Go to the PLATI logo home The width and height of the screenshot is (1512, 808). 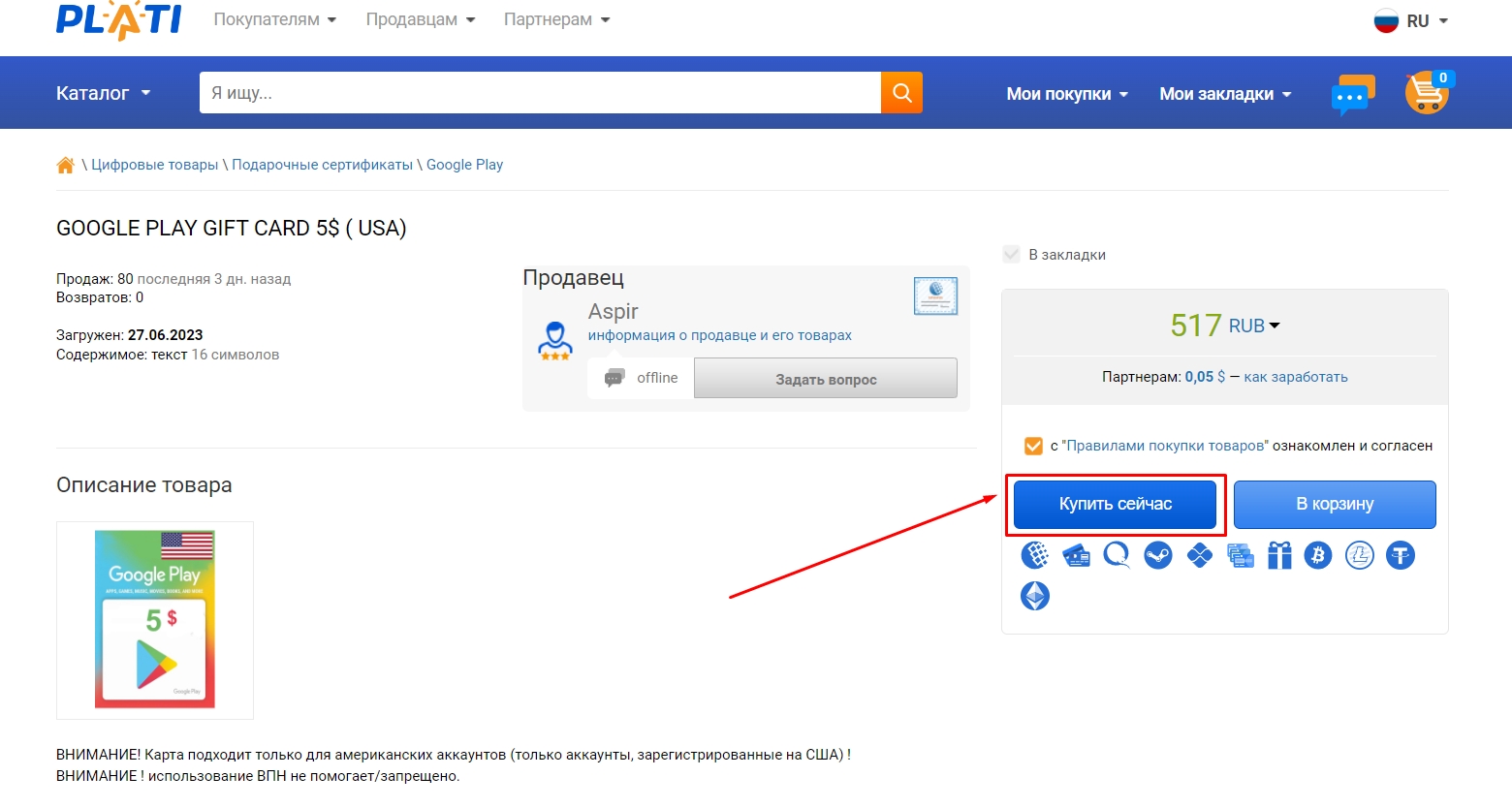tap(118, 20)
